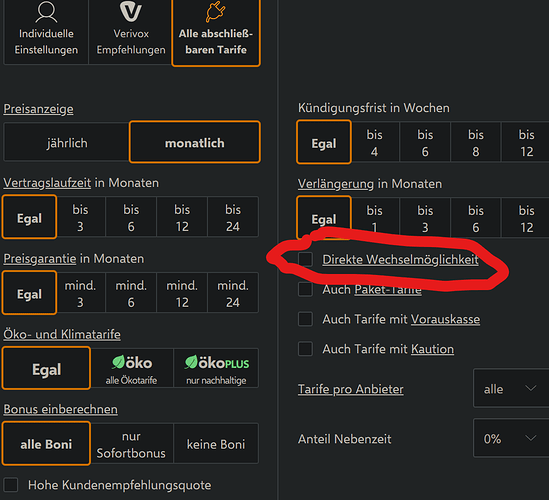
Task: Select Kündigungsfrist bis 6 weeks
Action: tap(425, 142)
